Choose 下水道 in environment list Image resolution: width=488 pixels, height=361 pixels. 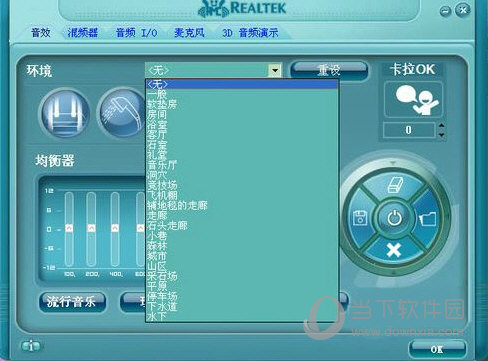click(x=242, y=306)
